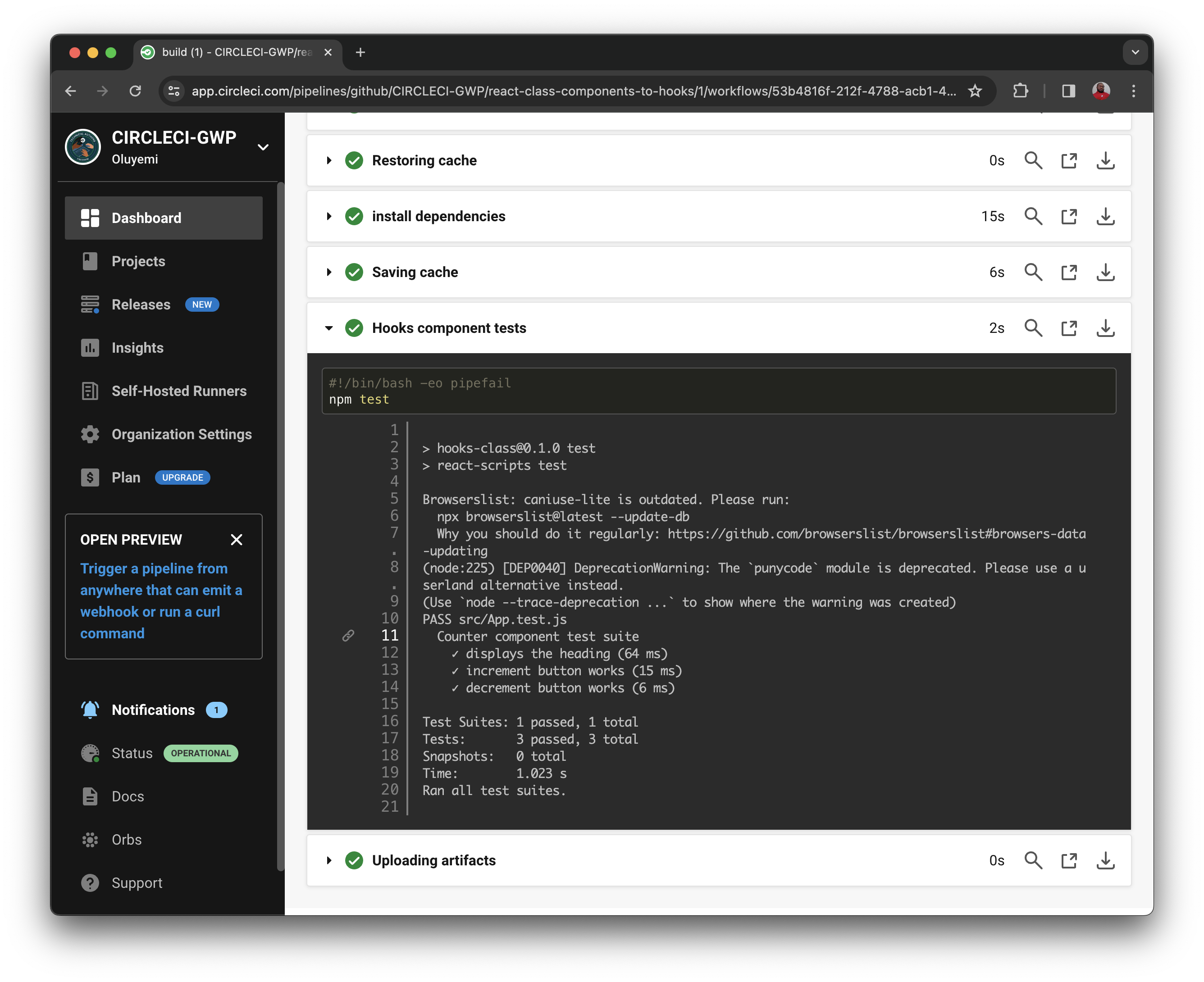Dismiss the Open Preview panel
The image size is (1204, 982).
point(237,539)
